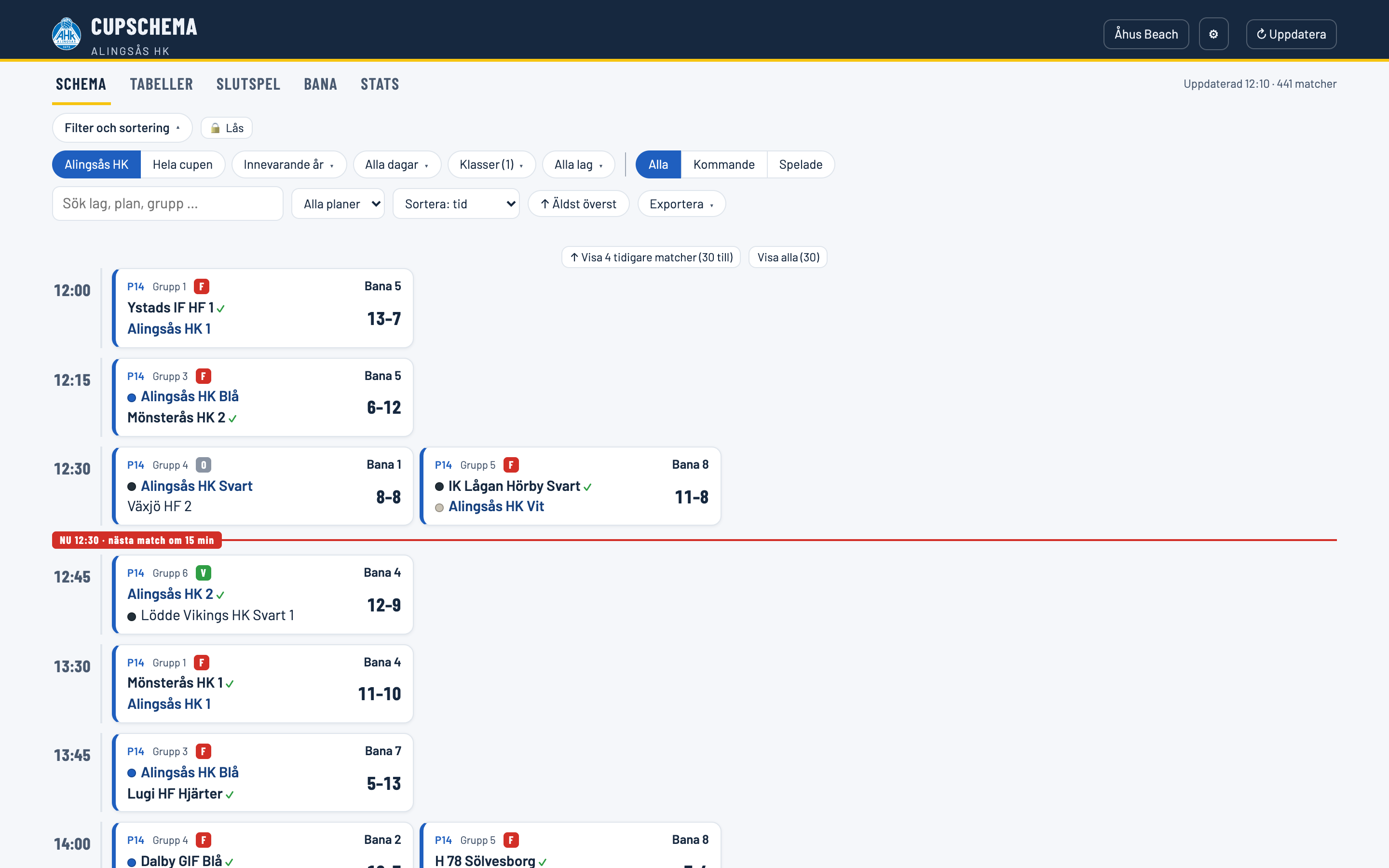Open settings with the gear icon
The image size is (1389, 868).
pos(1213,34)
